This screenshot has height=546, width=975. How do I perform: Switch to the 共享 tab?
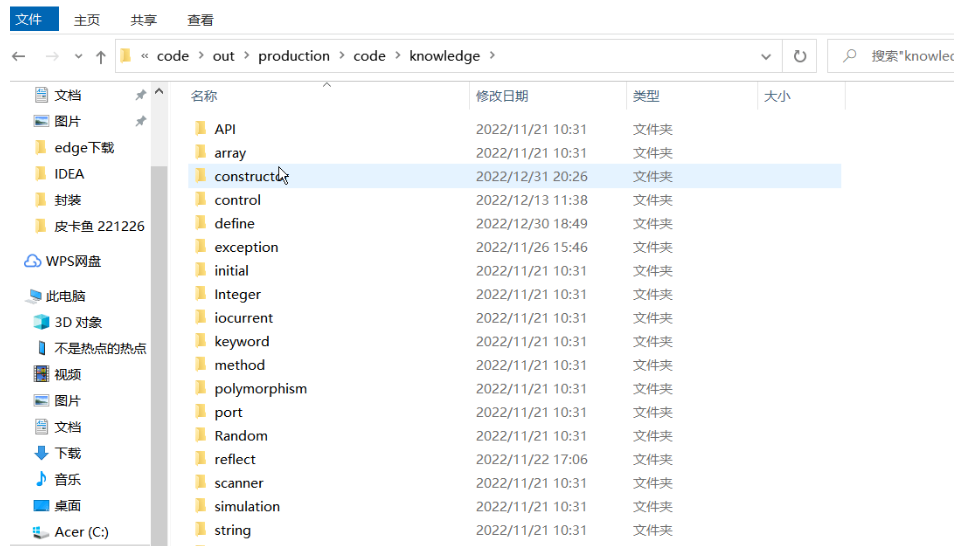click(144, 20)
